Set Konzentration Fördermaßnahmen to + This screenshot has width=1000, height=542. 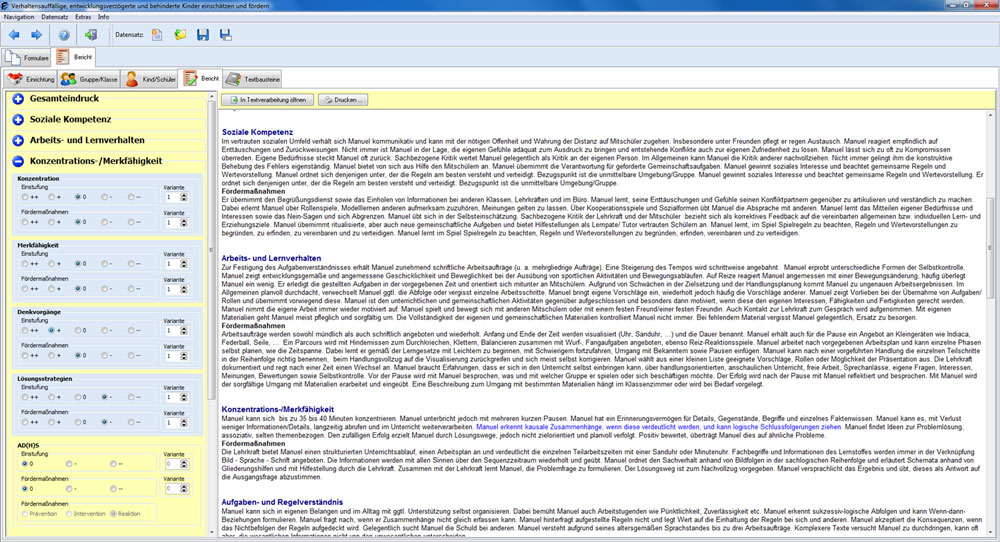(x=51, y=222)
